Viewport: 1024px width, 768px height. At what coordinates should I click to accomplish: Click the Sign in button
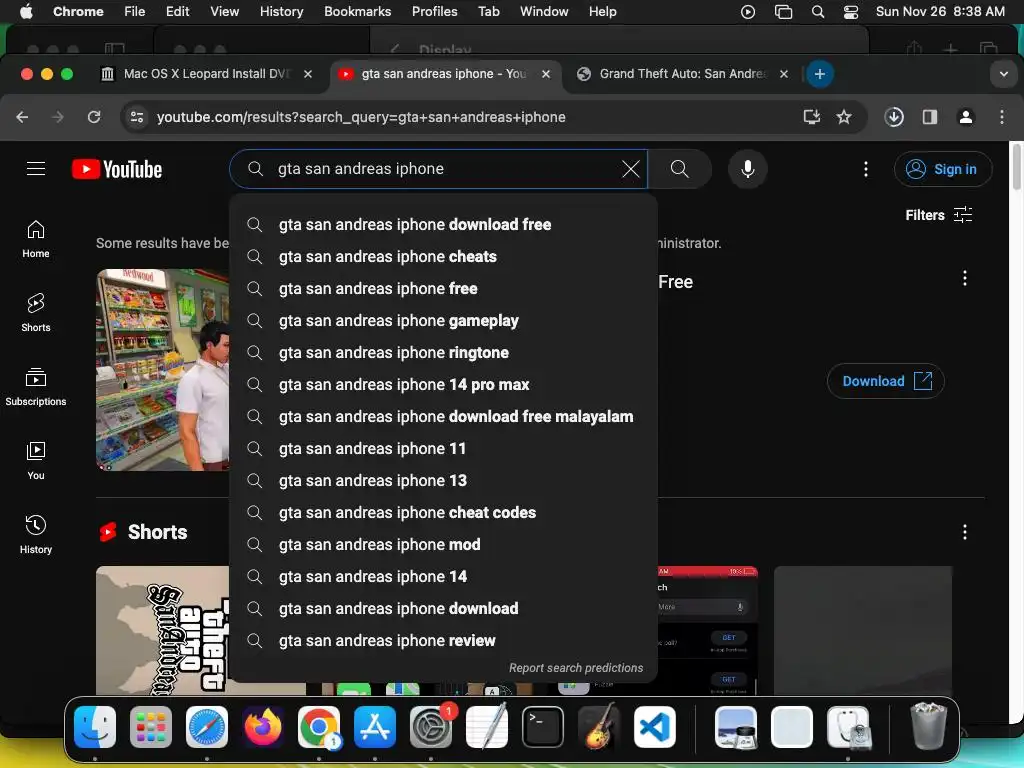[x=943, y=169]
